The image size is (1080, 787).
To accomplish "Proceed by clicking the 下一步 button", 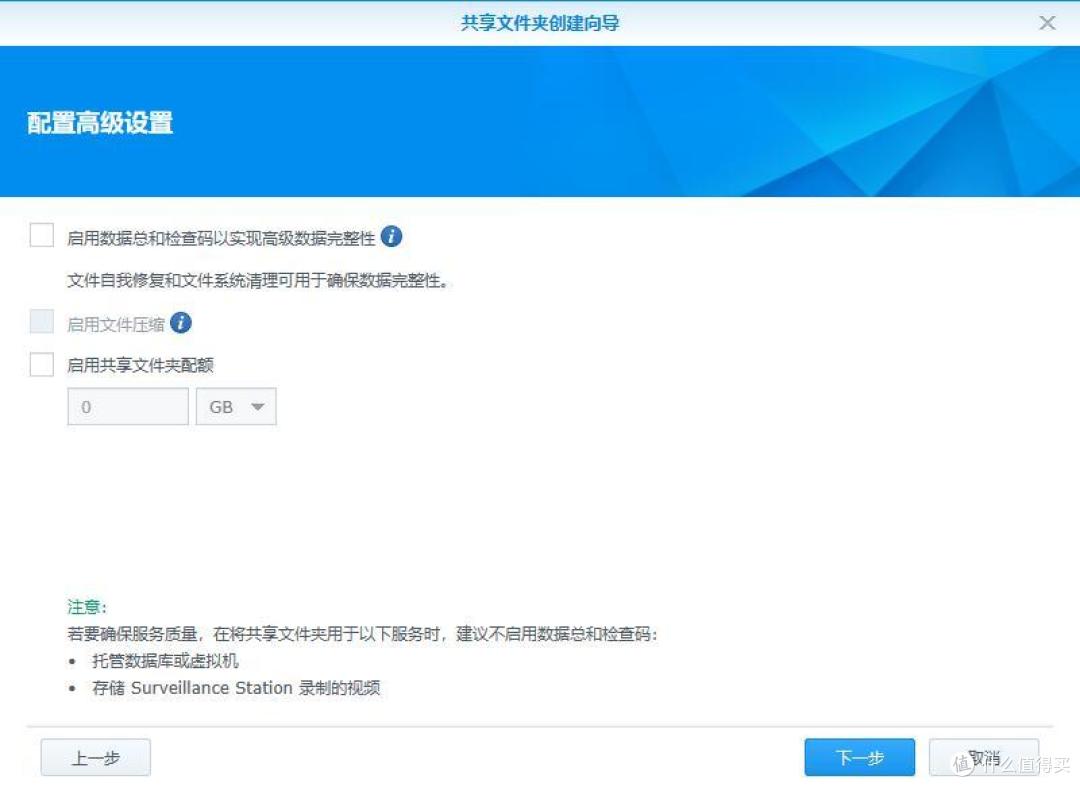I will point(859,757).
